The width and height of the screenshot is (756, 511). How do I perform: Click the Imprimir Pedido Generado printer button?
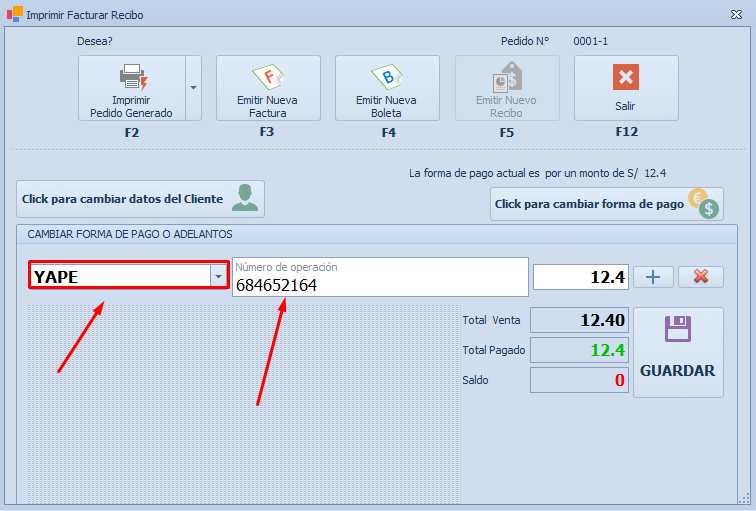click(132, 88)
